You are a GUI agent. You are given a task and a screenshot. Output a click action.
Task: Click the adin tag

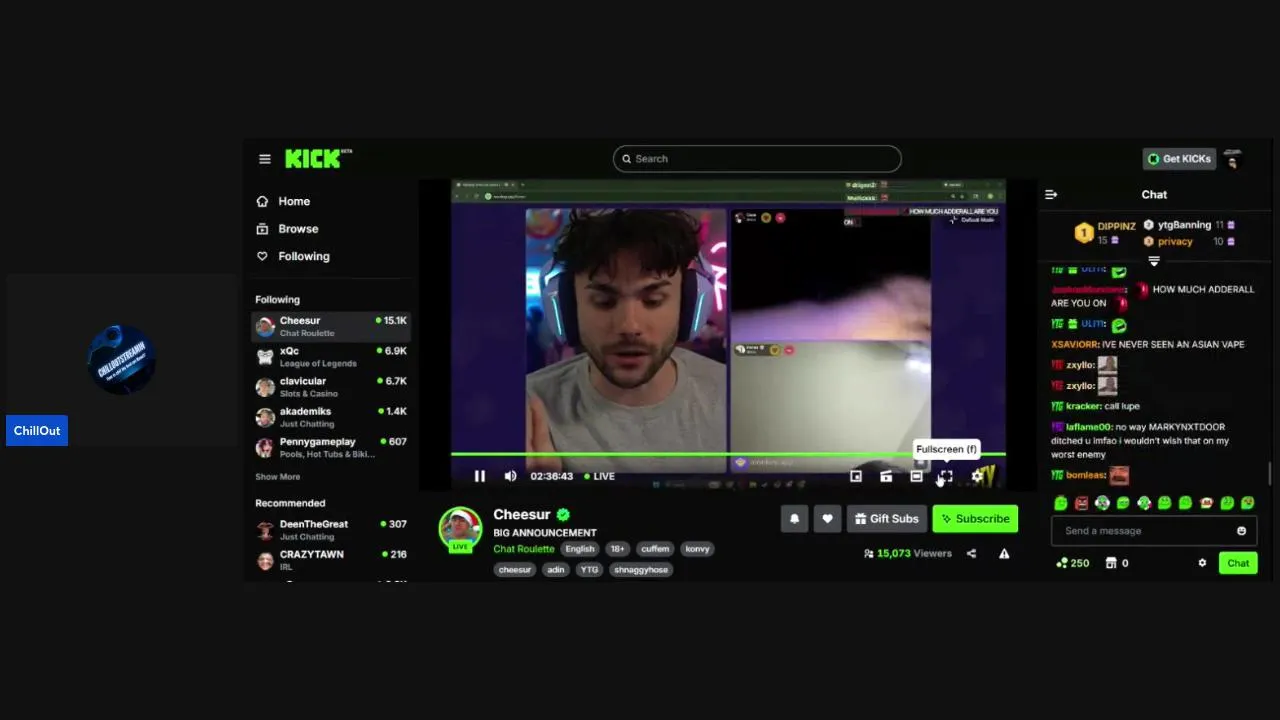click(556, 570)
